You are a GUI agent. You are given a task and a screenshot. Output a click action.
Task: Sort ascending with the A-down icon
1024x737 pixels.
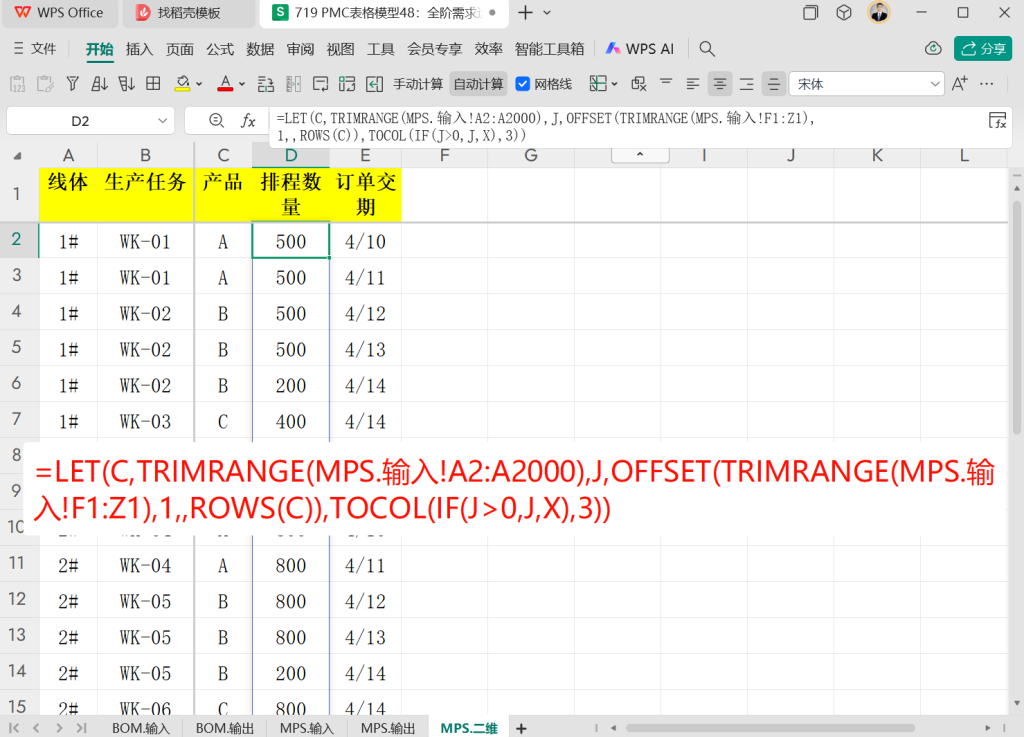(99, 84)
